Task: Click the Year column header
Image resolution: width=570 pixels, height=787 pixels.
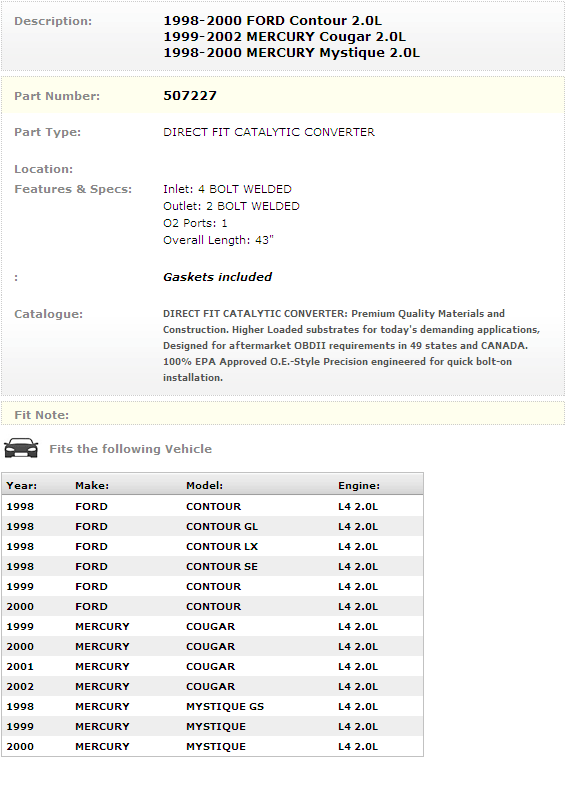Action: [x=22, y=485]
